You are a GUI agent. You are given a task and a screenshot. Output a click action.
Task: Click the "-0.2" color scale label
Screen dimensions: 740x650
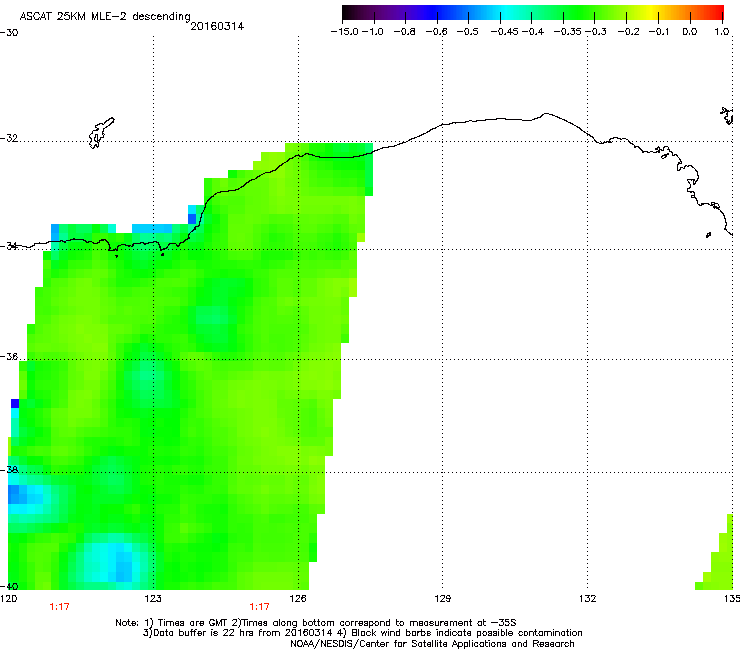(x=629, y=32)
